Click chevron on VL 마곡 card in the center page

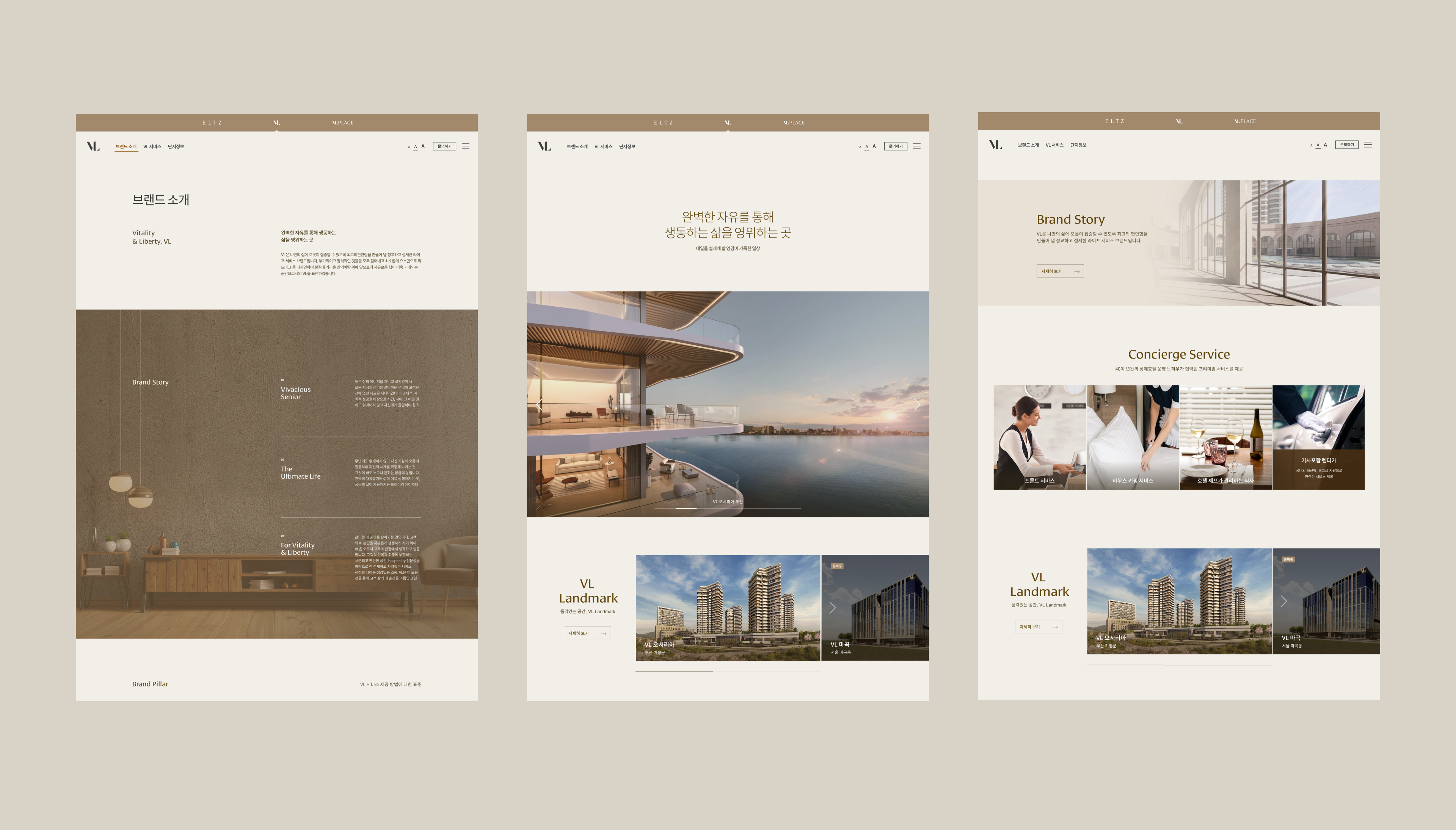(x=833, y=608)
